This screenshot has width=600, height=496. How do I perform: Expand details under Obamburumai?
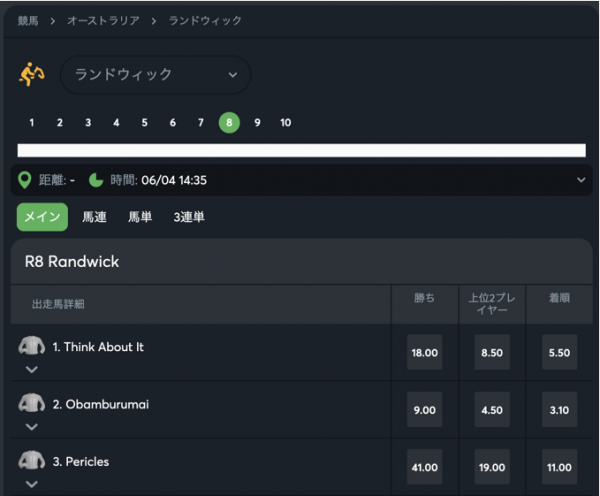click(32, 427)
